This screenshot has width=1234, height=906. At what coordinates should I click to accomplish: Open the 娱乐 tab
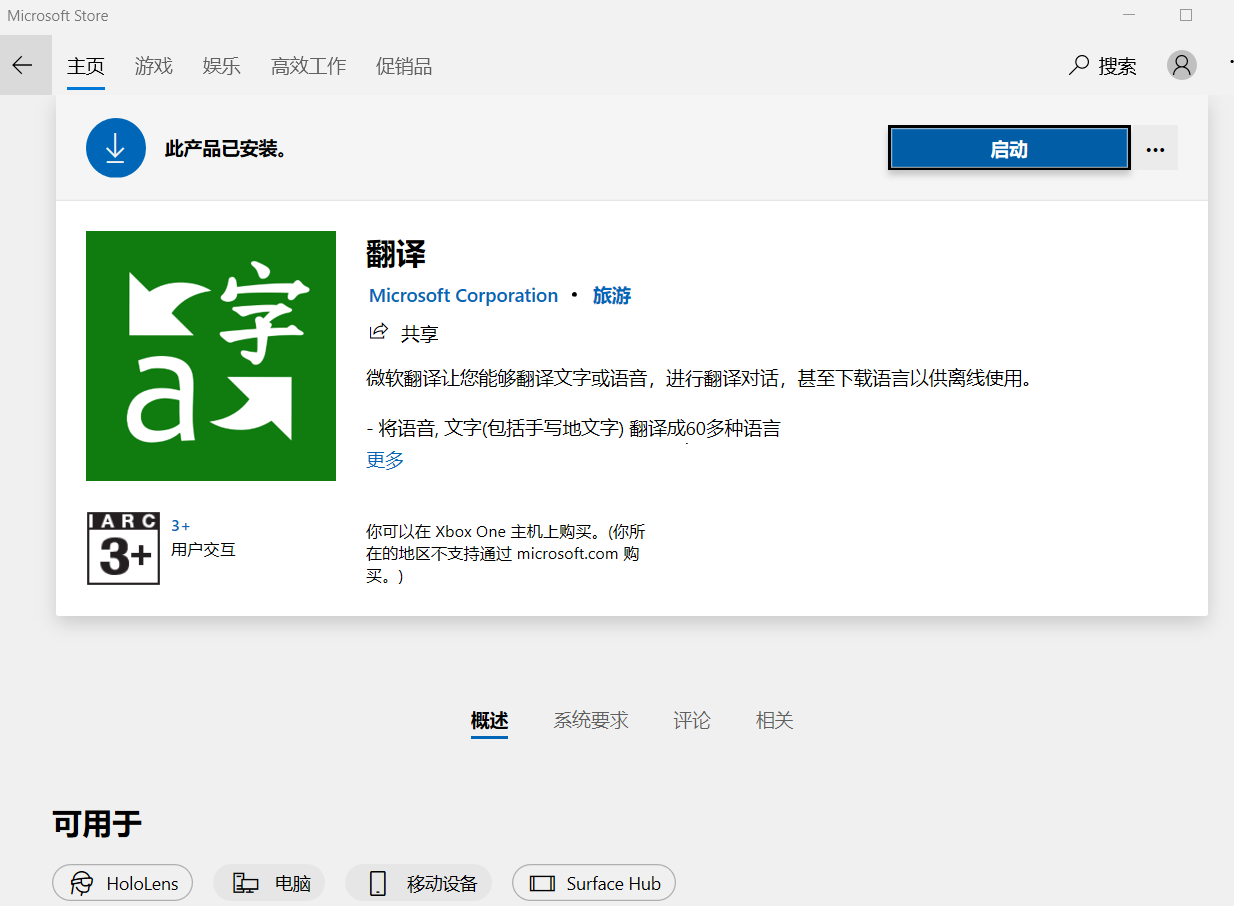(x=222, y=66)
